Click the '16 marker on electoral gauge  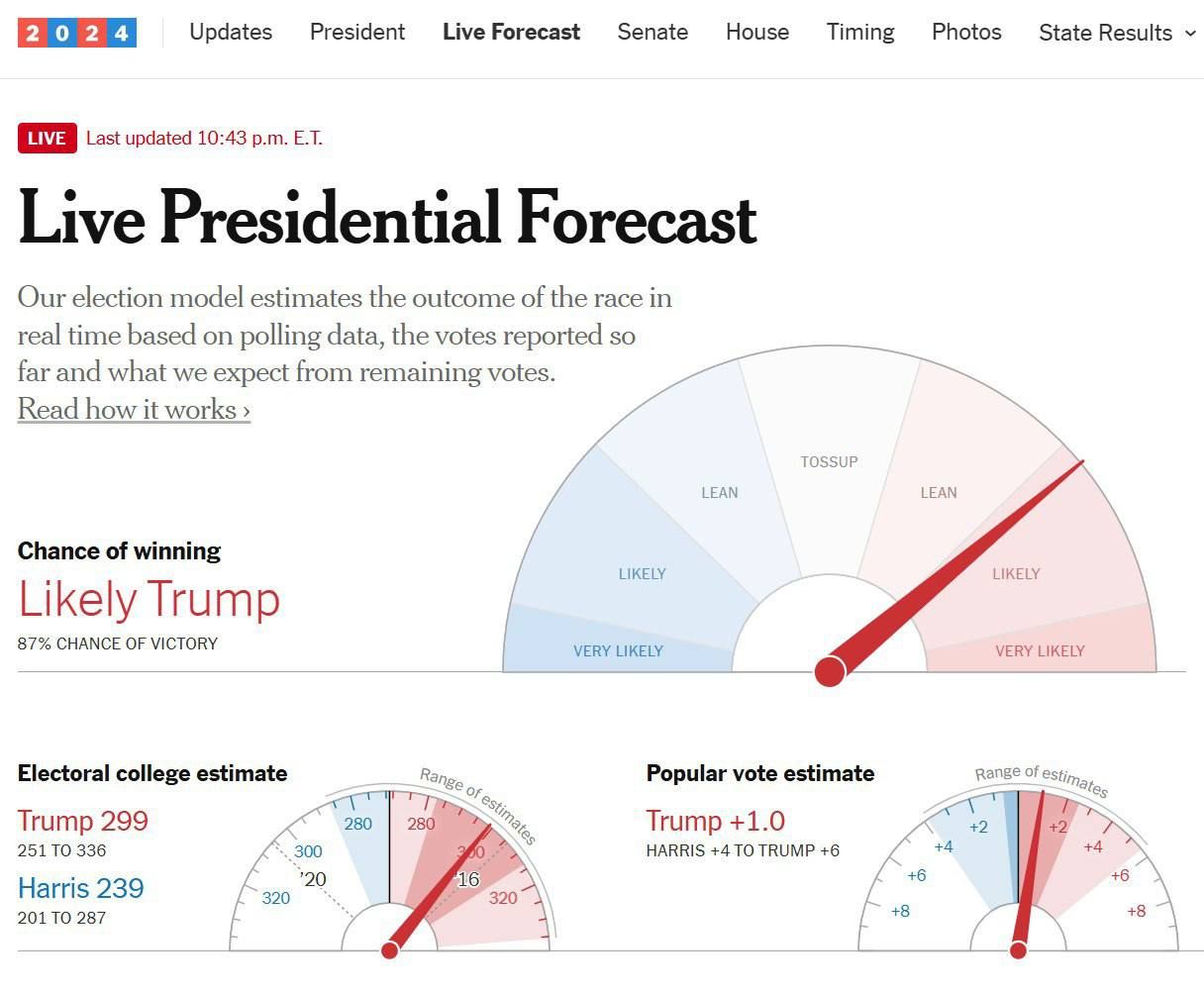467,879
